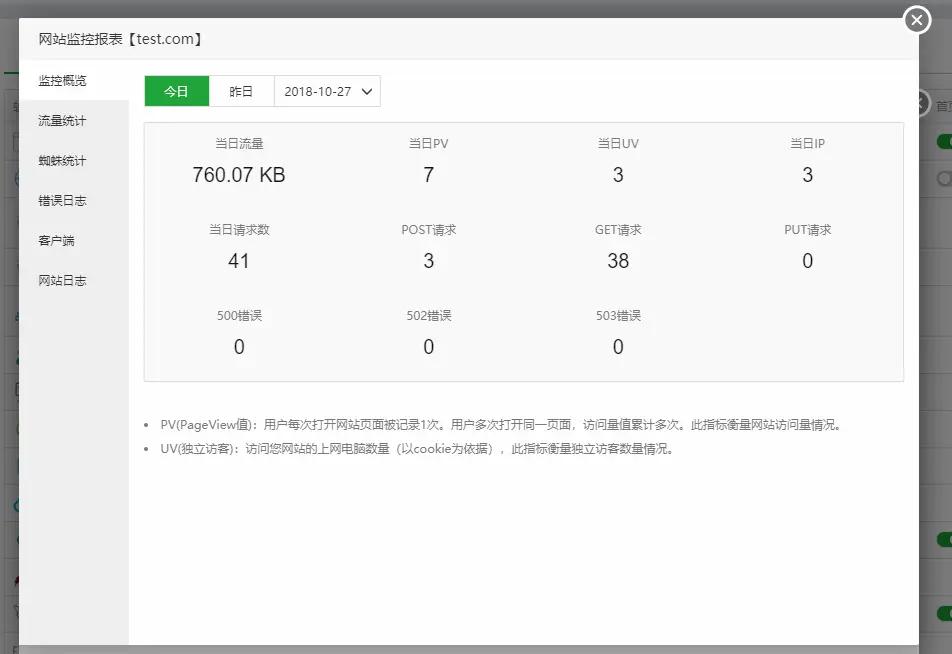Select the green 今日 button
The height and width of the screenshot is (654, 952).
tap(176, 91)
